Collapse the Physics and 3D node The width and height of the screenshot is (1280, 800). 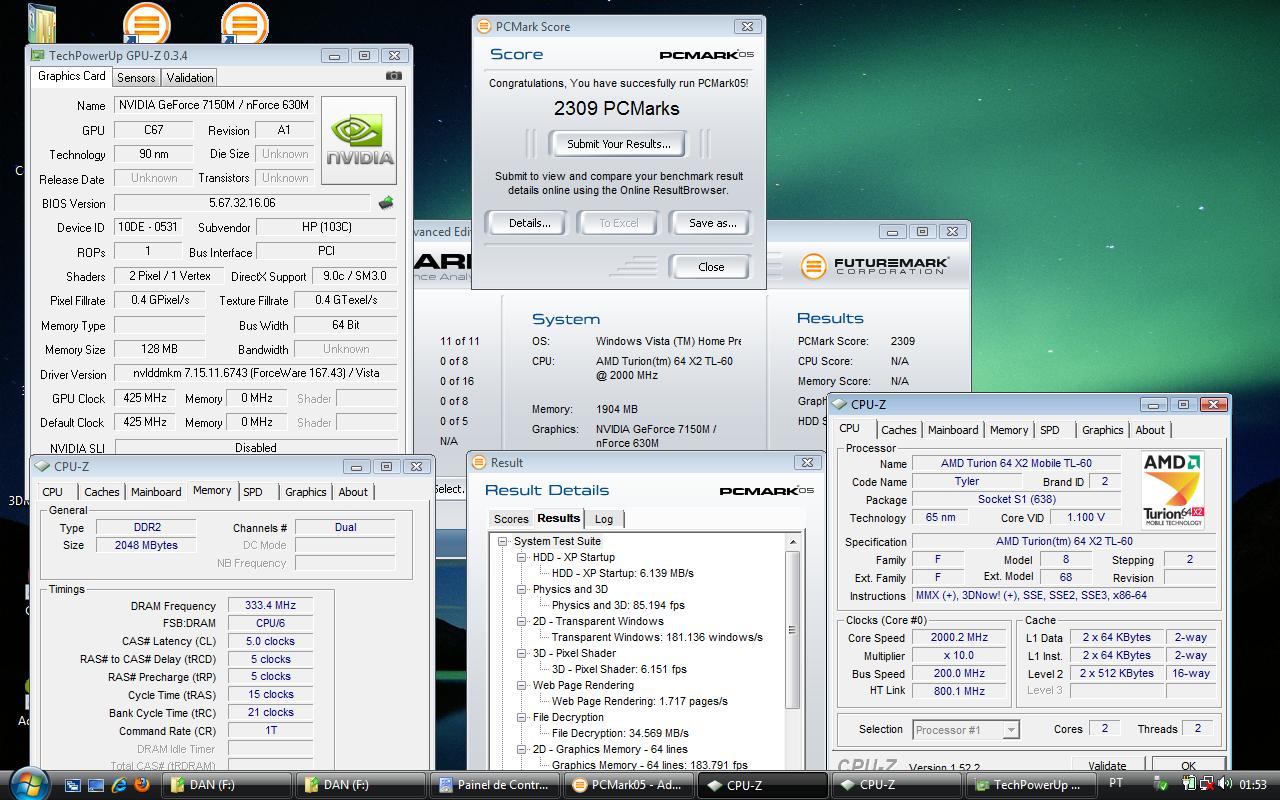pyautogui.click(x=522, y=589)
